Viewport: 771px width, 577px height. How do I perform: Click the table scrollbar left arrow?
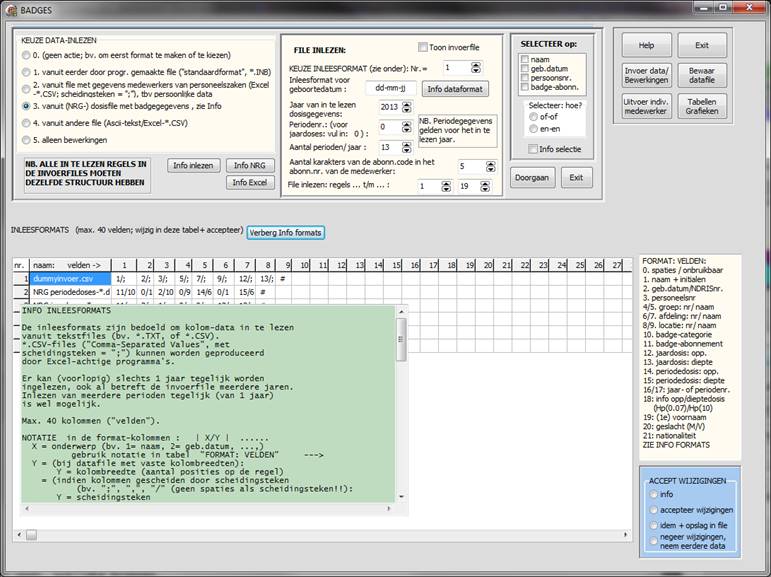coord(19,535)
